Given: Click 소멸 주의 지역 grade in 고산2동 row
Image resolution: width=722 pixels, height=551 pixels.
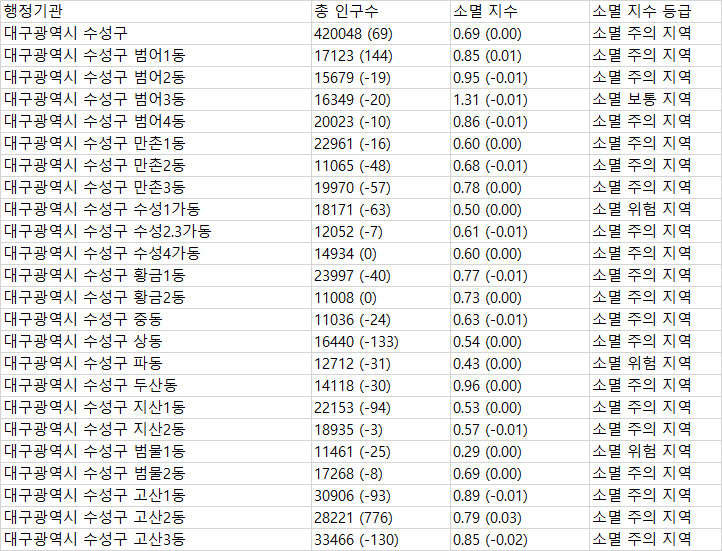Looking at the screenshot, I should click(641, 517).
